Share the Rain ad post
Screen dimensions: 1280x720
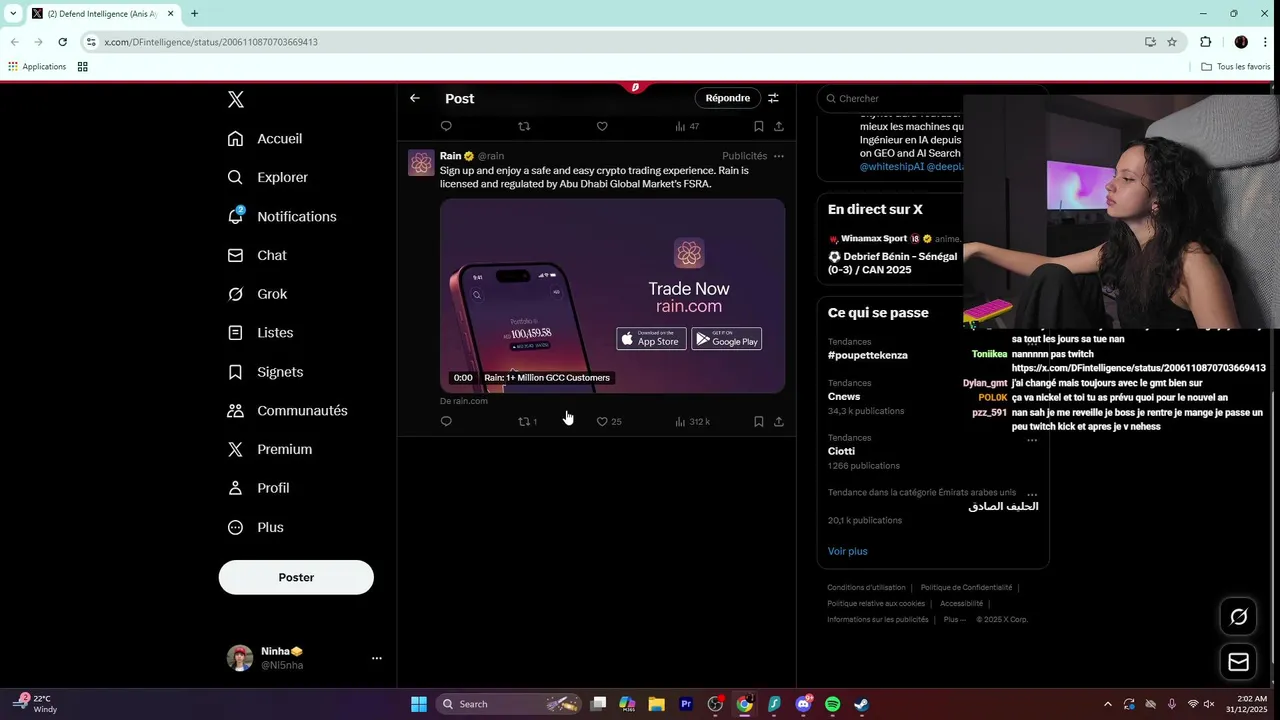click(779, 421)
